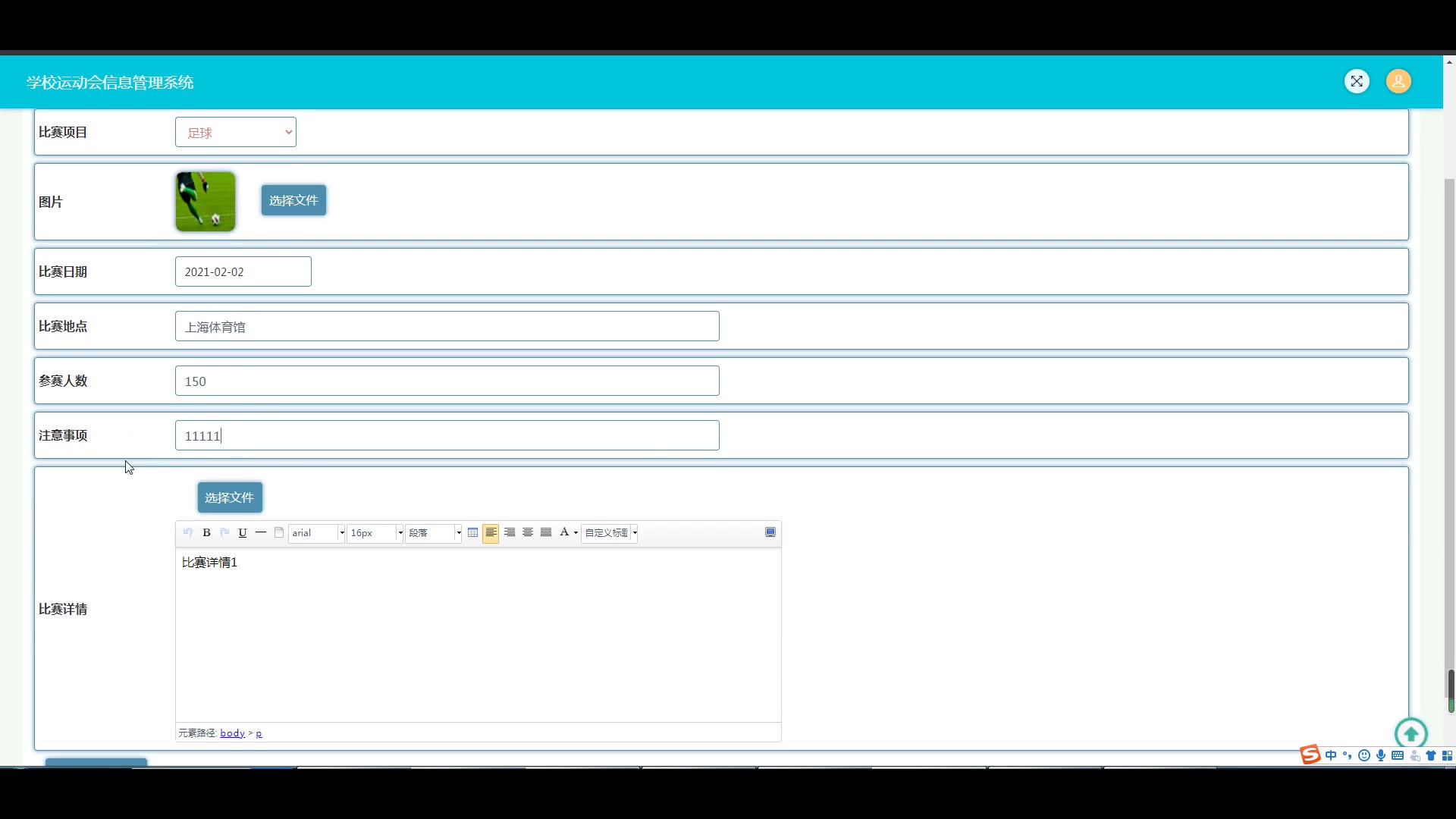Image resolution: width=1456 pixels, height=819 pixels.
Task: Select the justify align icon
Action: coord(546,532)
